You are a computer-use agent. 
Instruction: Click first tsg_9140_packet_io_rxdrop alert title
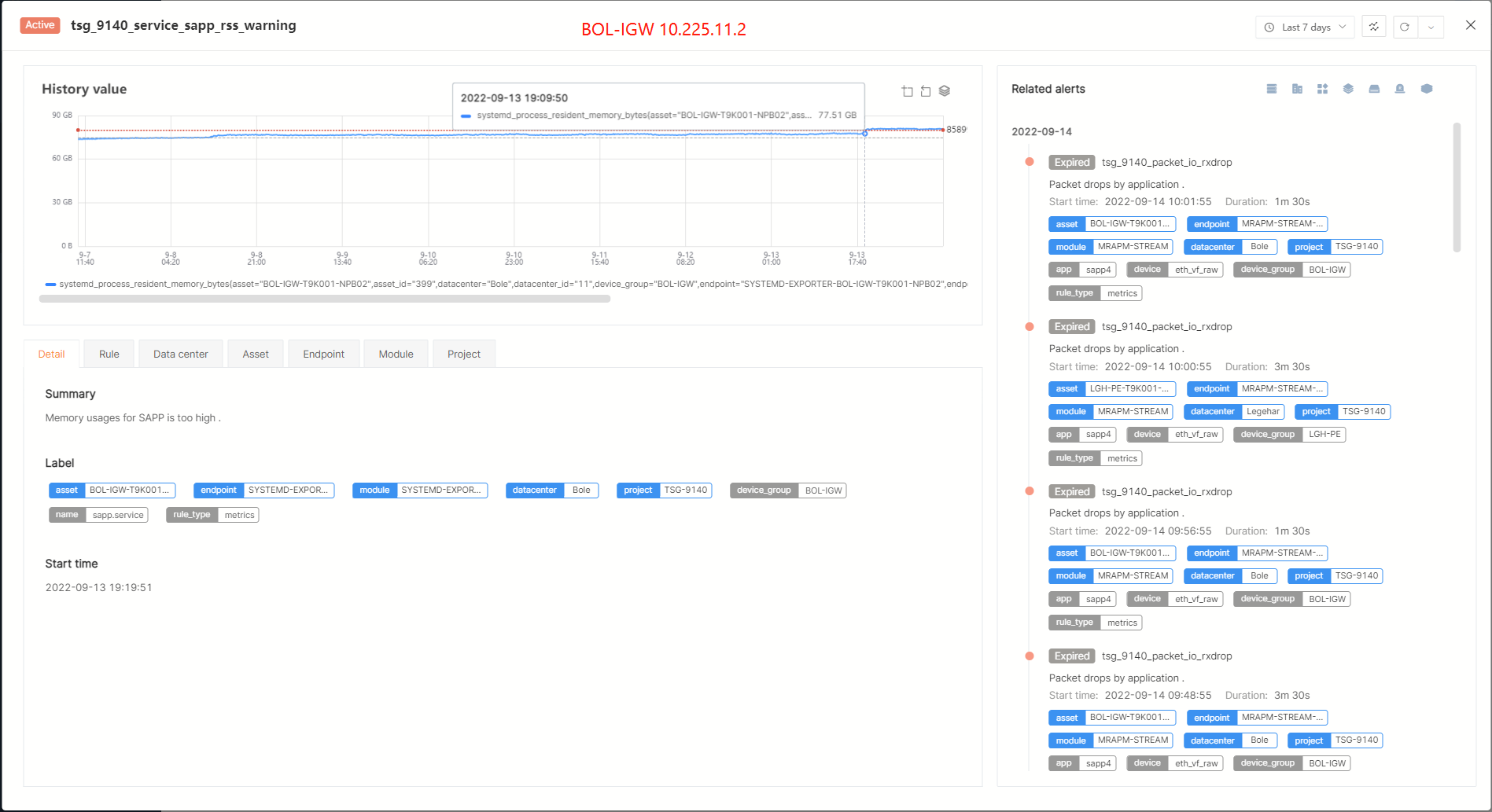click(1166, 163)
